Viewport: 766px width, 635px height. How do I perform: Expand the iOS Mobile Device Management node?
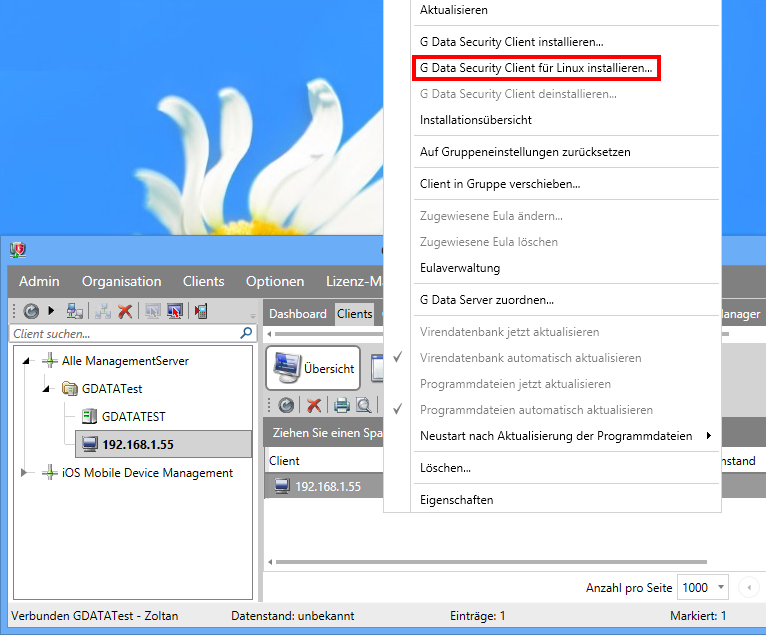(x=23, y=472)
